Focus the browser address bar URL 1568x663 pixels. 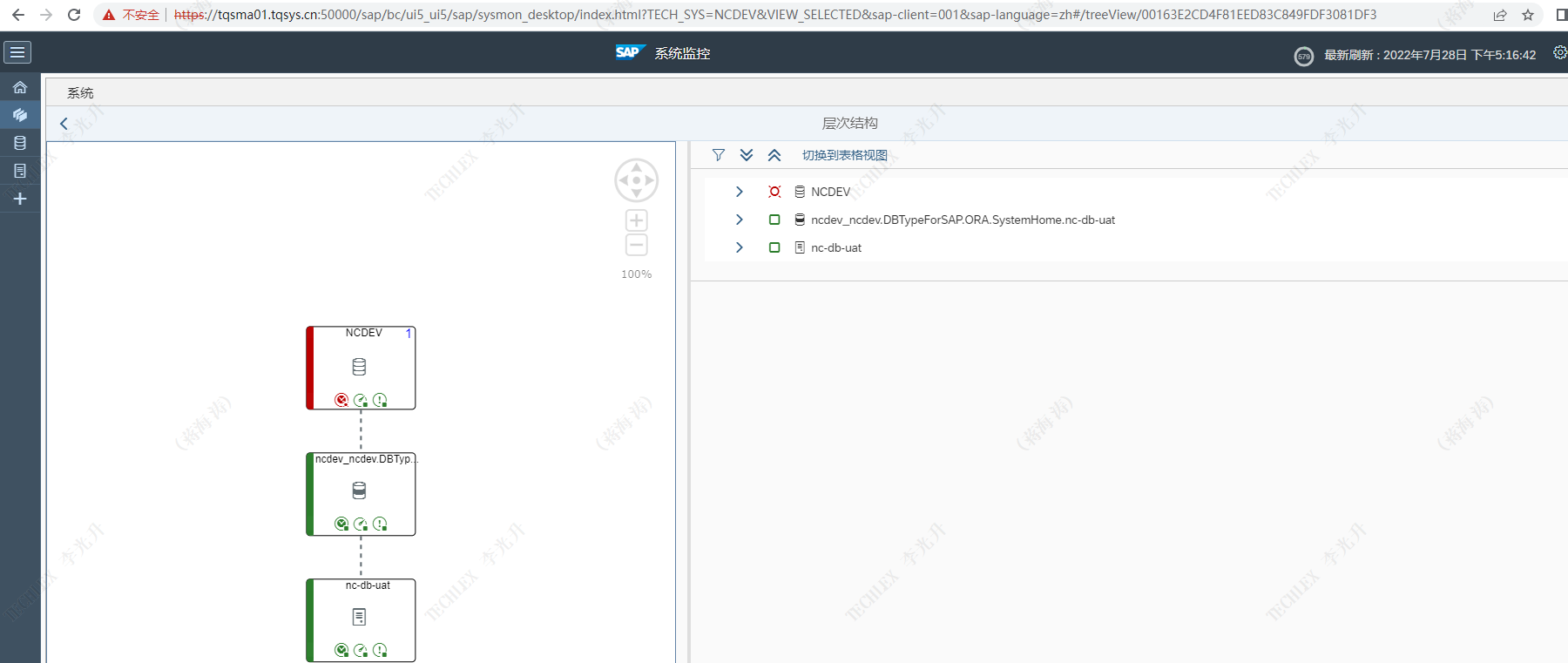tap(775, 15)
